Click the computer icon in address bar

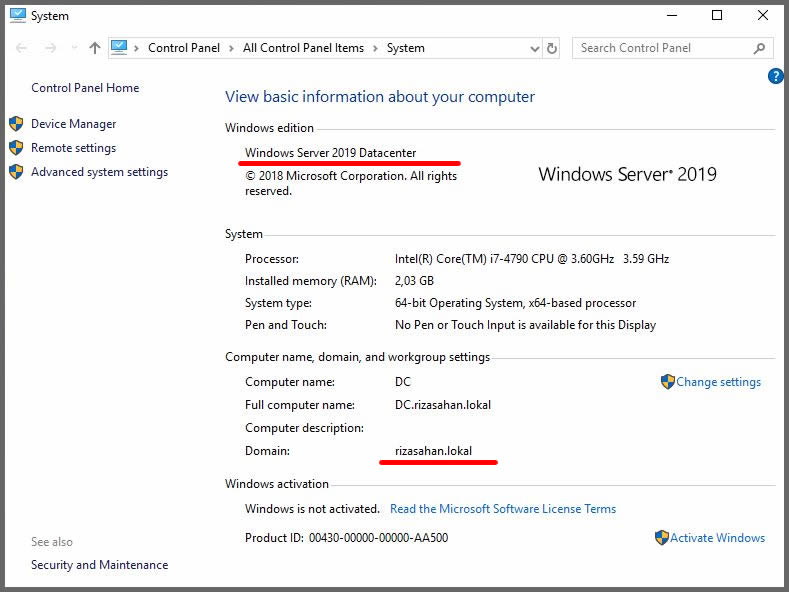point(119,47)
